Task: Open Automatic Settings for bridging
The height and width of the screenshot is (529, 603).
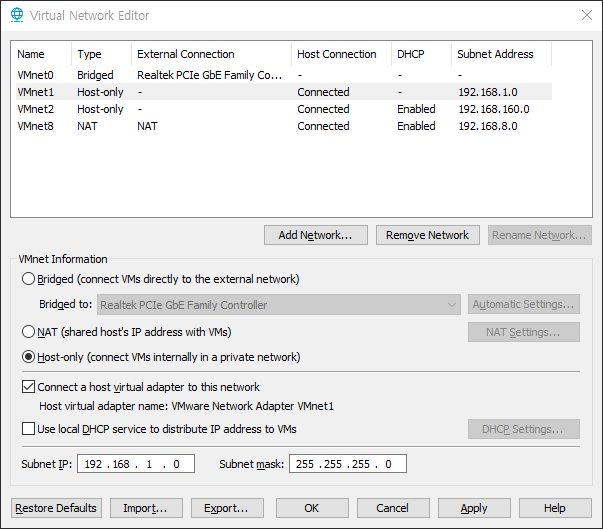Action: (x=524, y=304)
